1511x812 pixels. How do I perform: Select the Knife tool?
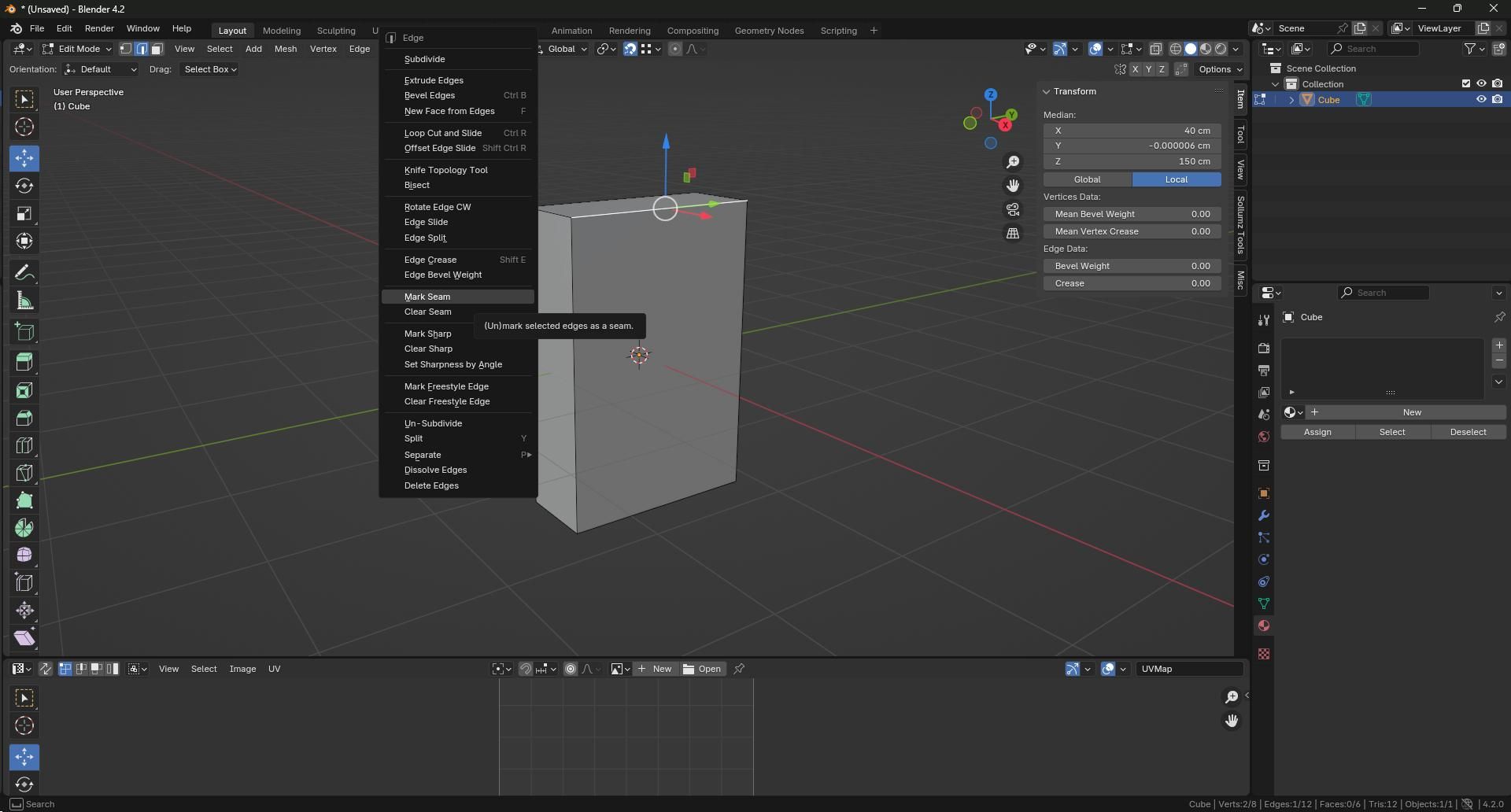click(24, 473)
